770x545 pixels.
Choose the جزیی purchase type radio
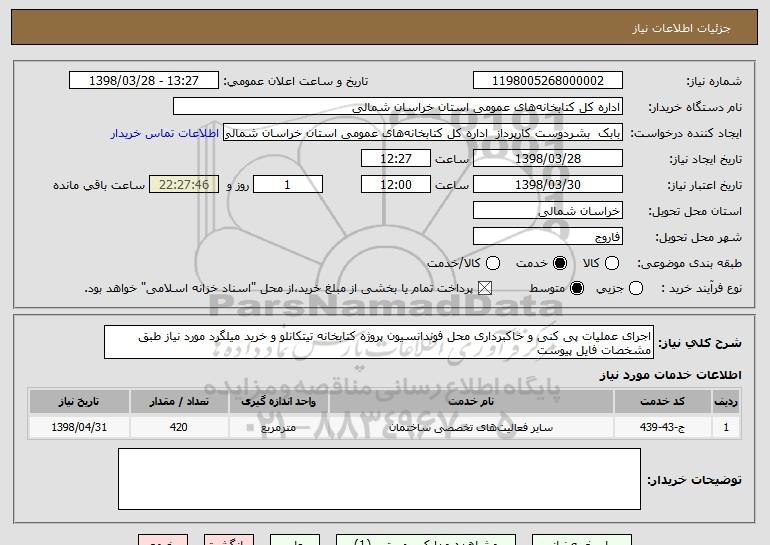pos(635,288)
